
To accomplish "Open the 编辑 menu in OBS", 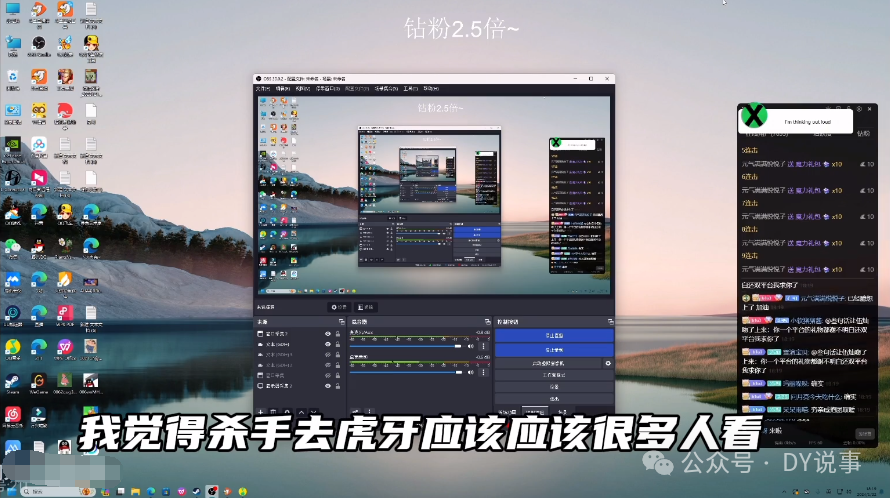I will 282,89.
